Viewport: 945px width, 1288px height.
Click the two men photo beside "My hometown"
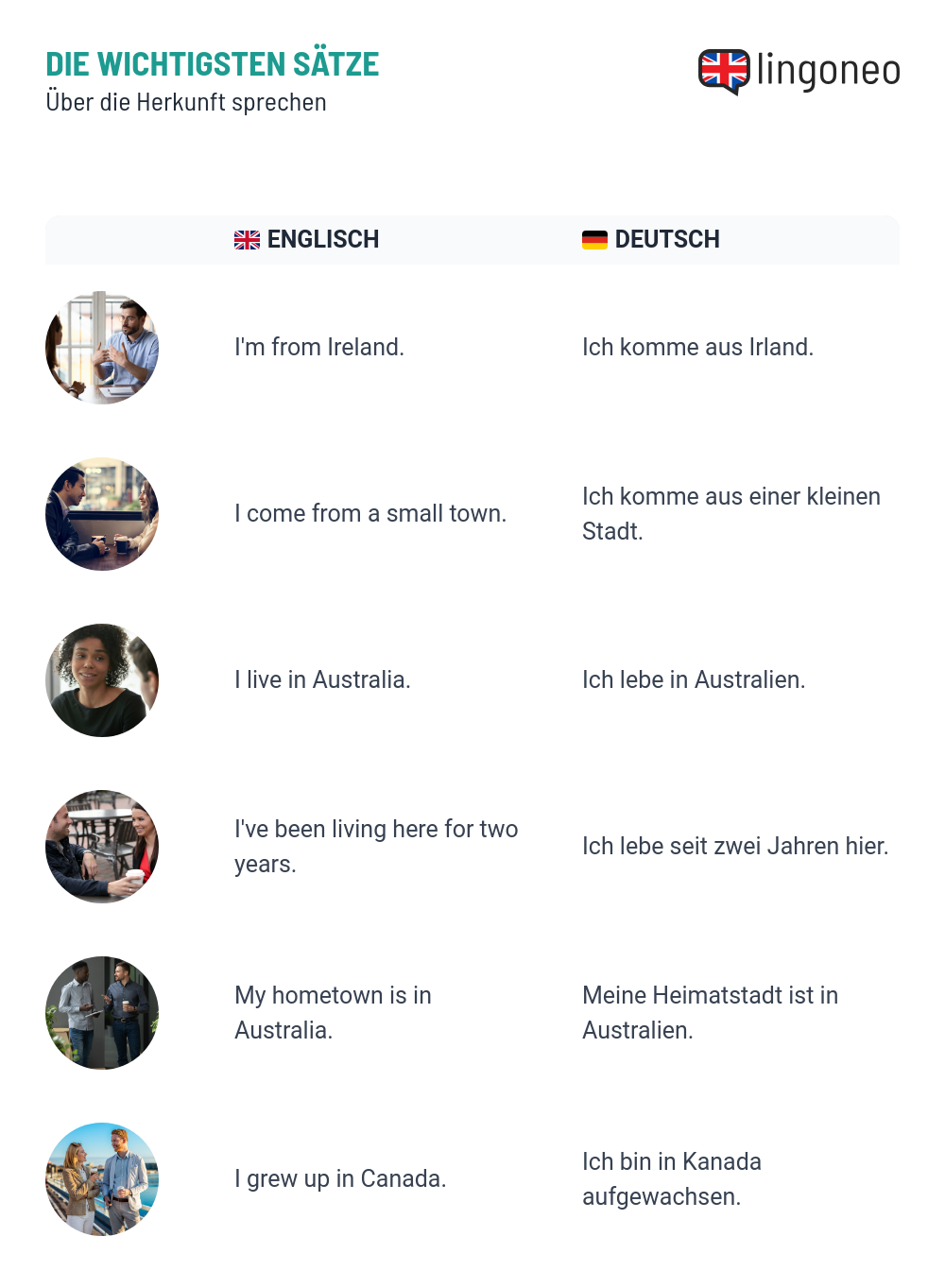click(102, 1013)
